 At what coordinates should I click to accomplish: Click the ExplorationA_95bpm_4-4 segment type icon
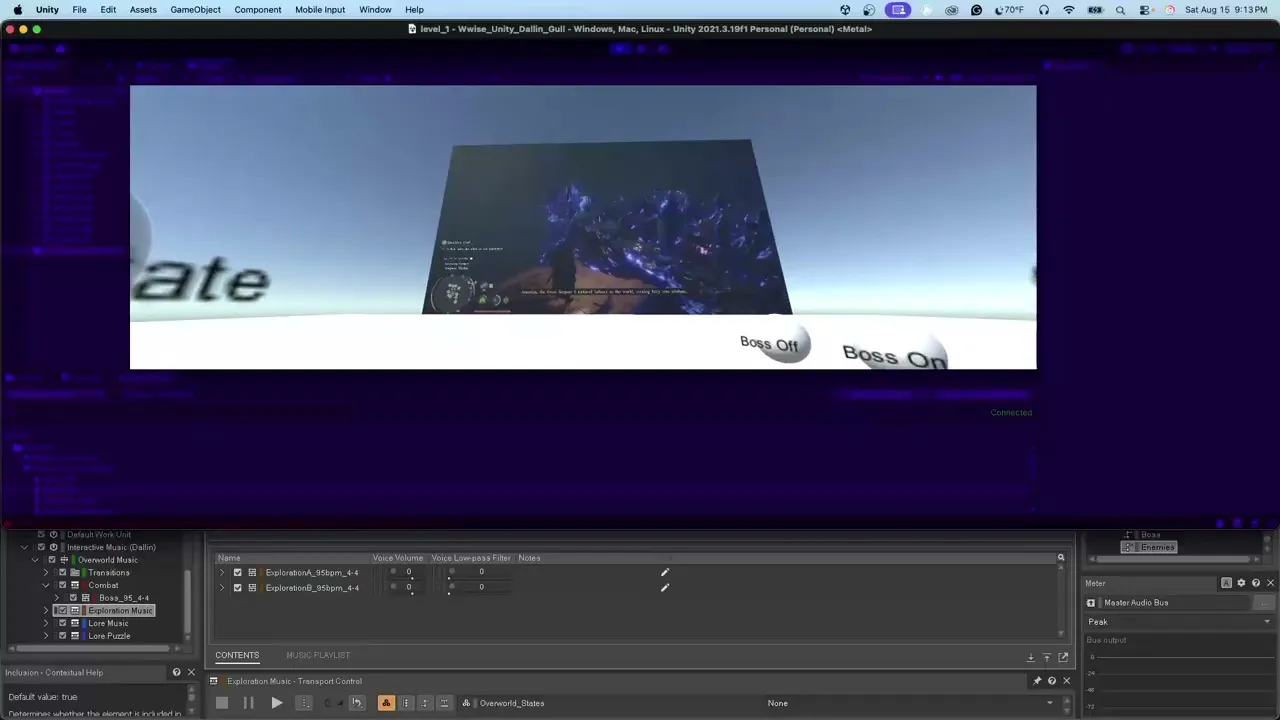coord(252,573)
